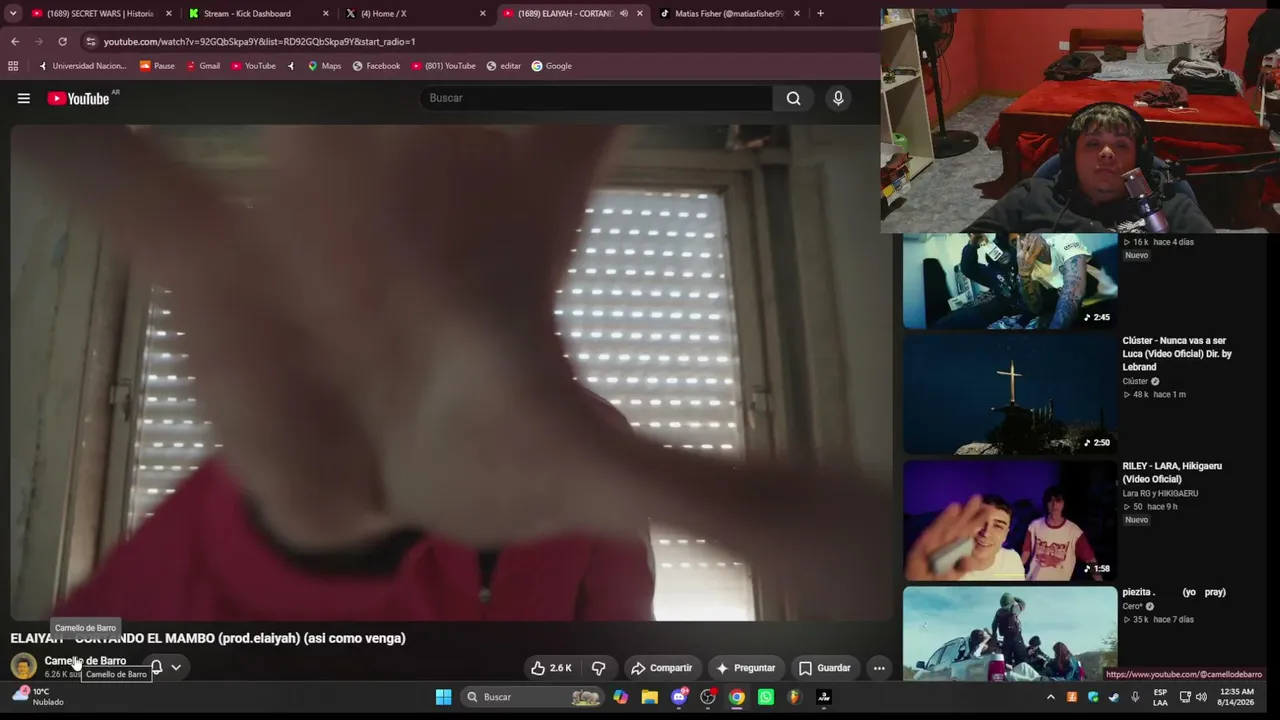Screen dimensions: 1280x720
Task: Open the network tray icon
Action: click(x=1185, y=697)
